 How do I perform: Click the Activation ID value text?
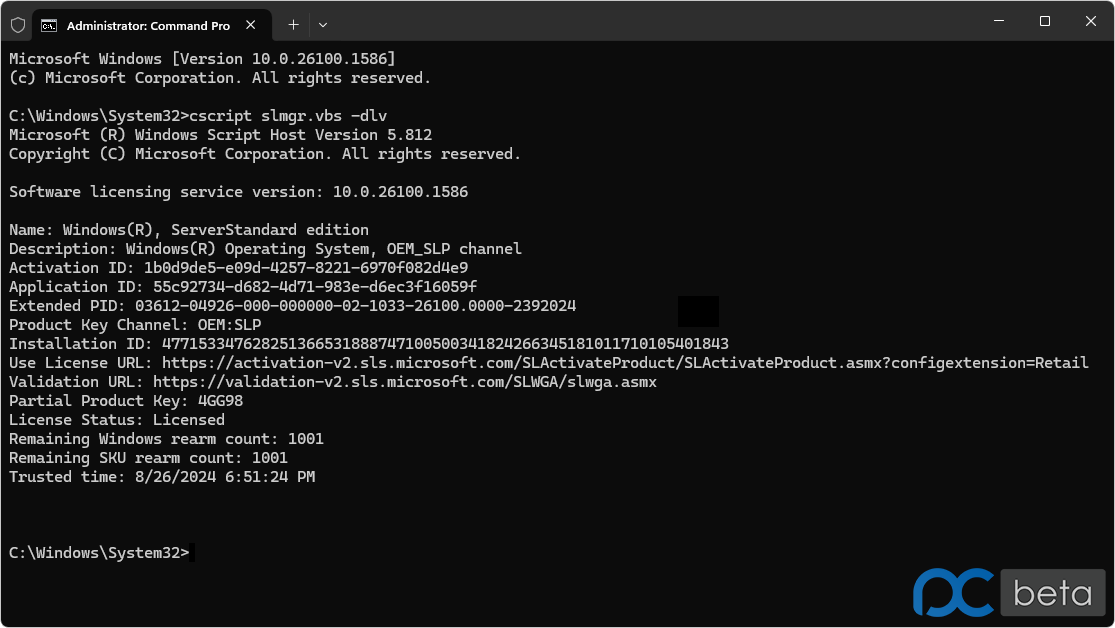pos(306,267)
